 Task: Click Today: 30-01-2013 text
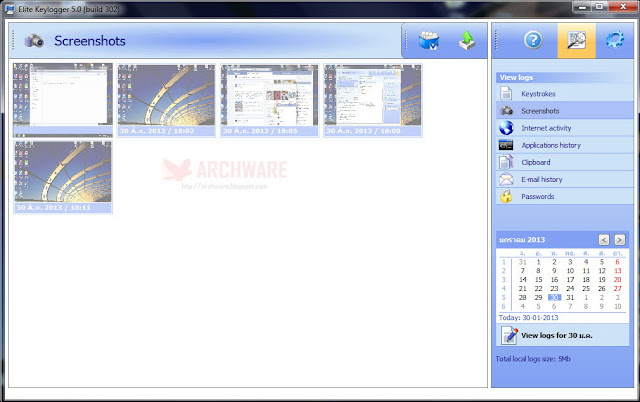coord(529,318)
